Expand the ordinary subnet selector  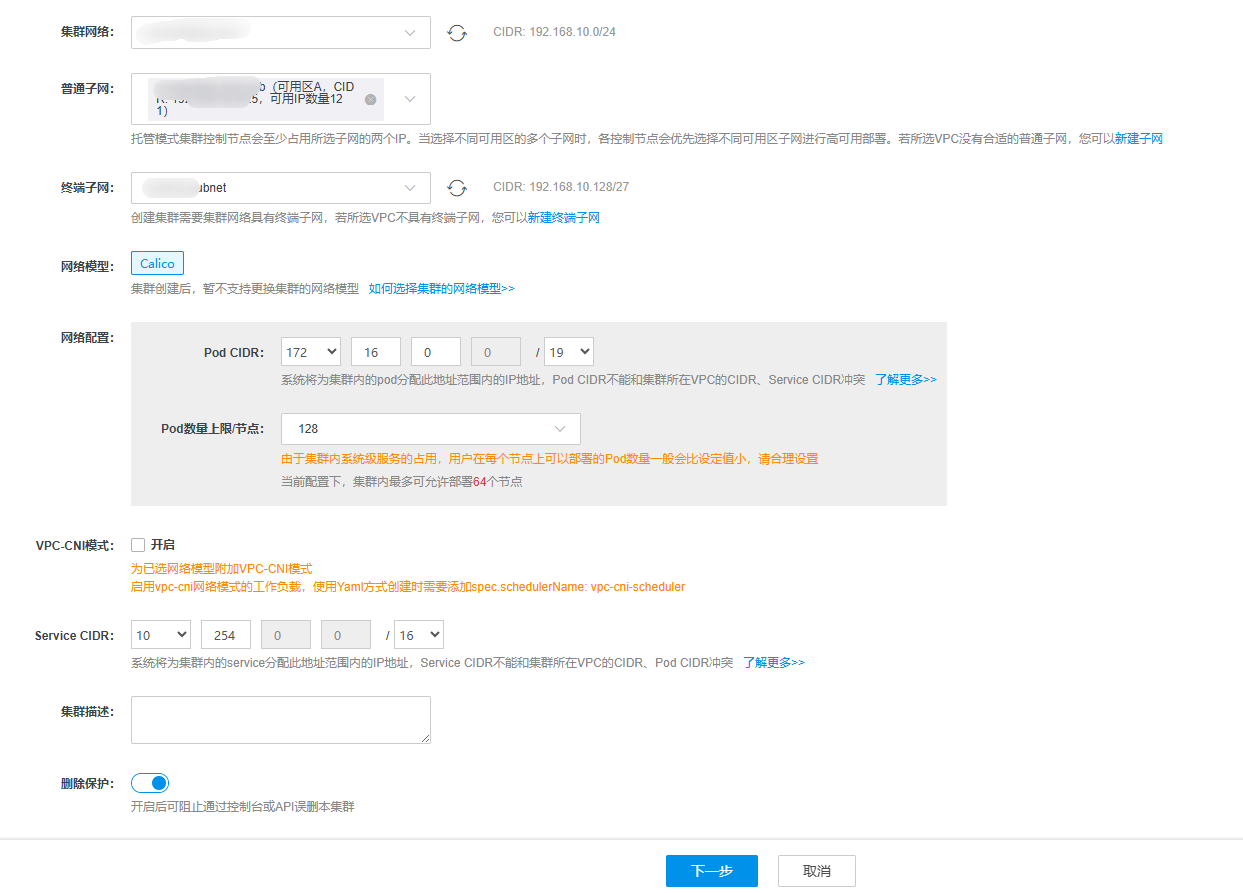(x=410, y=99)
